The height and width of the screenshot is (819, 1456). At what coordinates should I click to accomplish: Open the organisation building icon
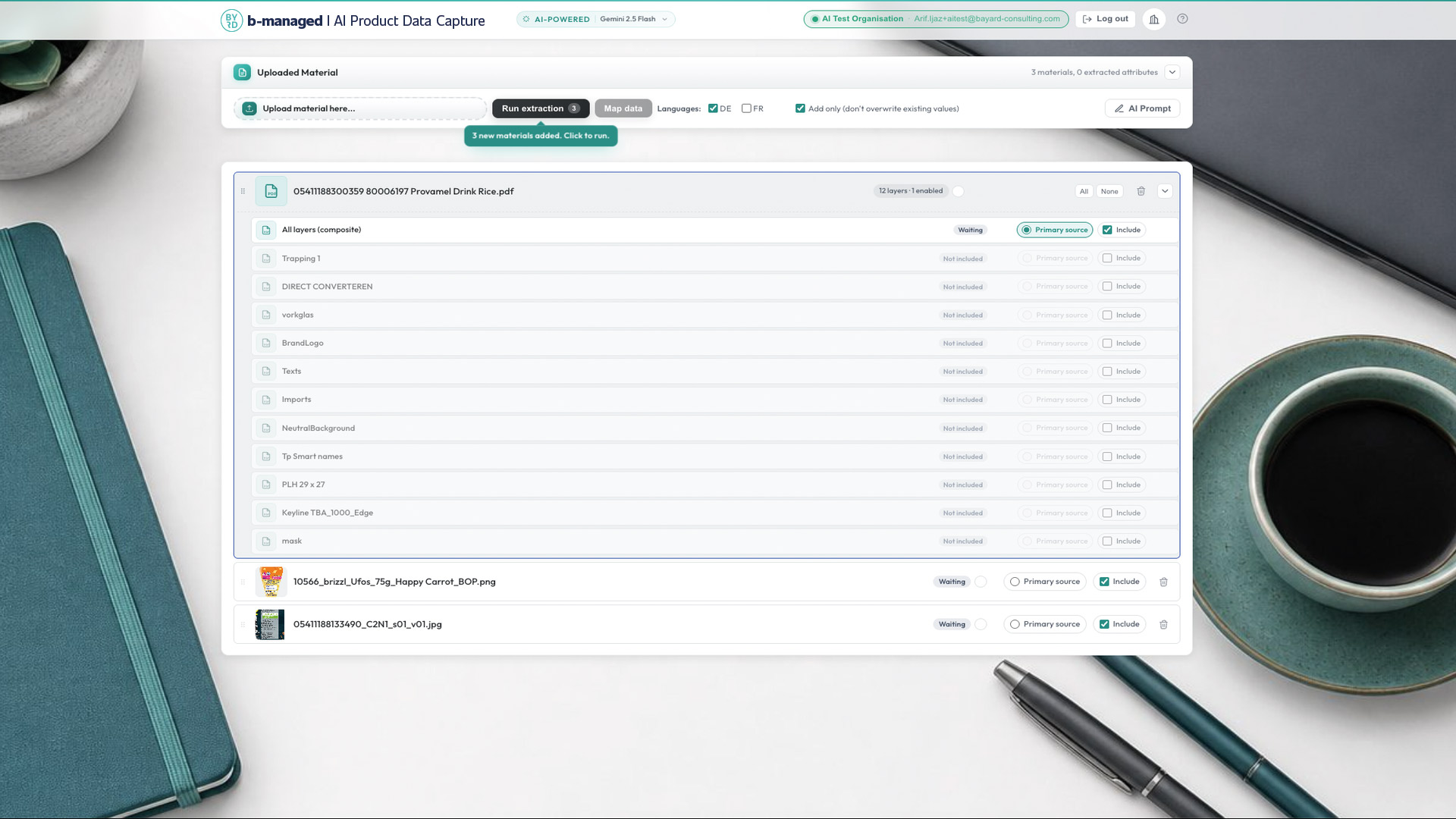pyautogui.click(x=1154, y=19)
